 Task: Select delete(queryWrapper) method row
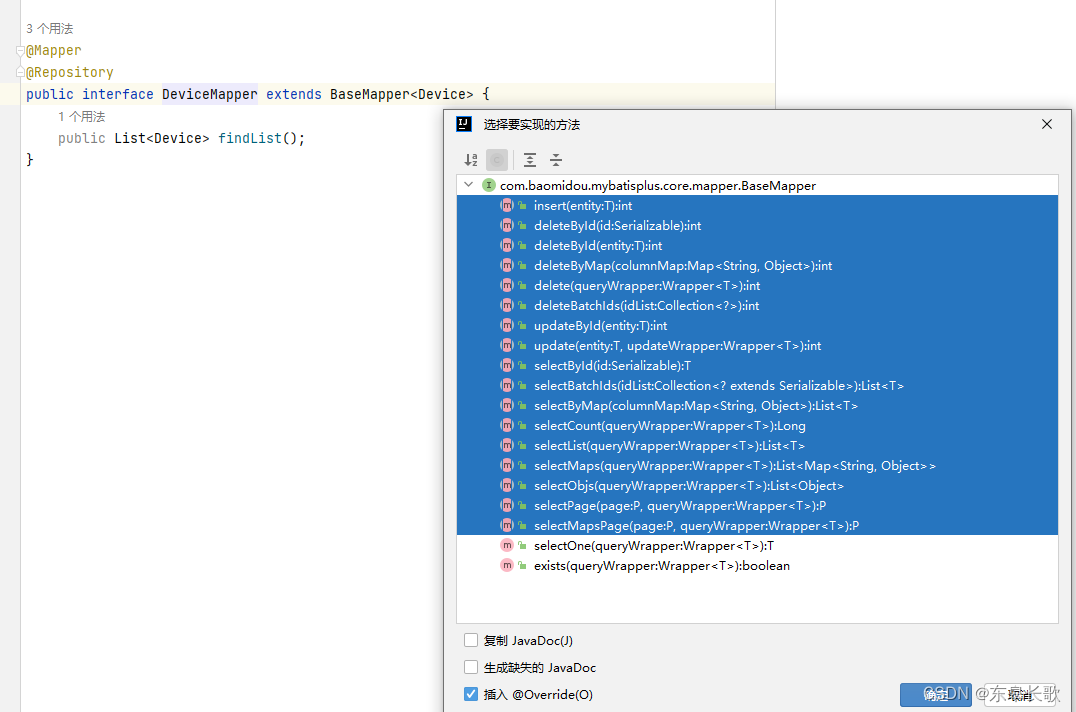click(x=757, y=285)
